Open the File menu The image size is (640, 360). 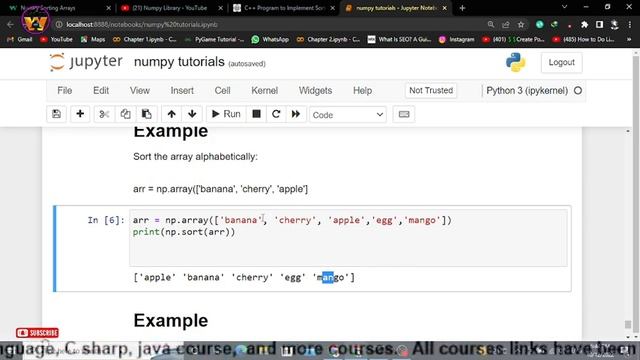click(x=64, y=91)
